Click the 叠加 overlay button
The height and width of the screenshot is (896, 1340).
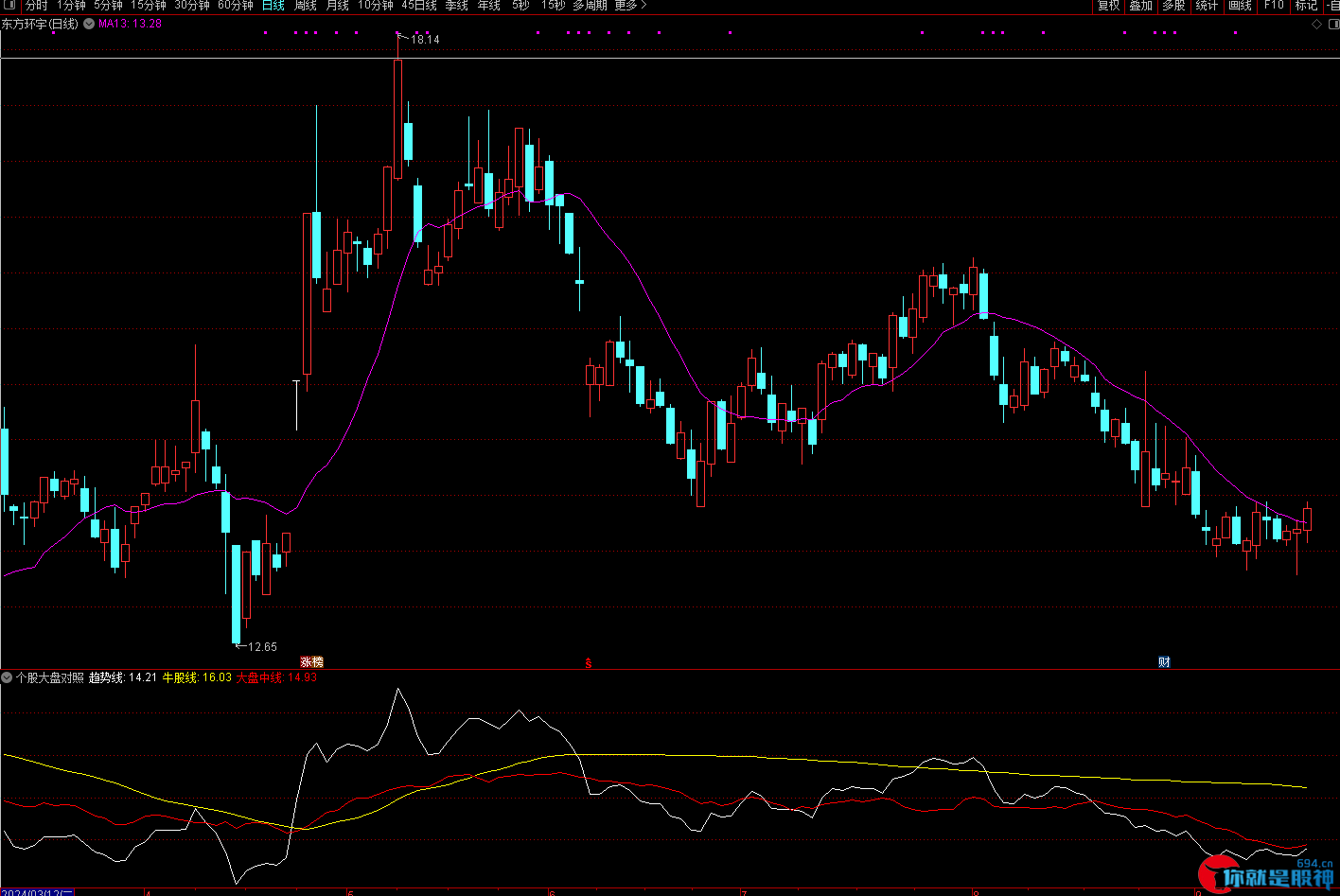pyautogui.click(x=1141, y=5)
